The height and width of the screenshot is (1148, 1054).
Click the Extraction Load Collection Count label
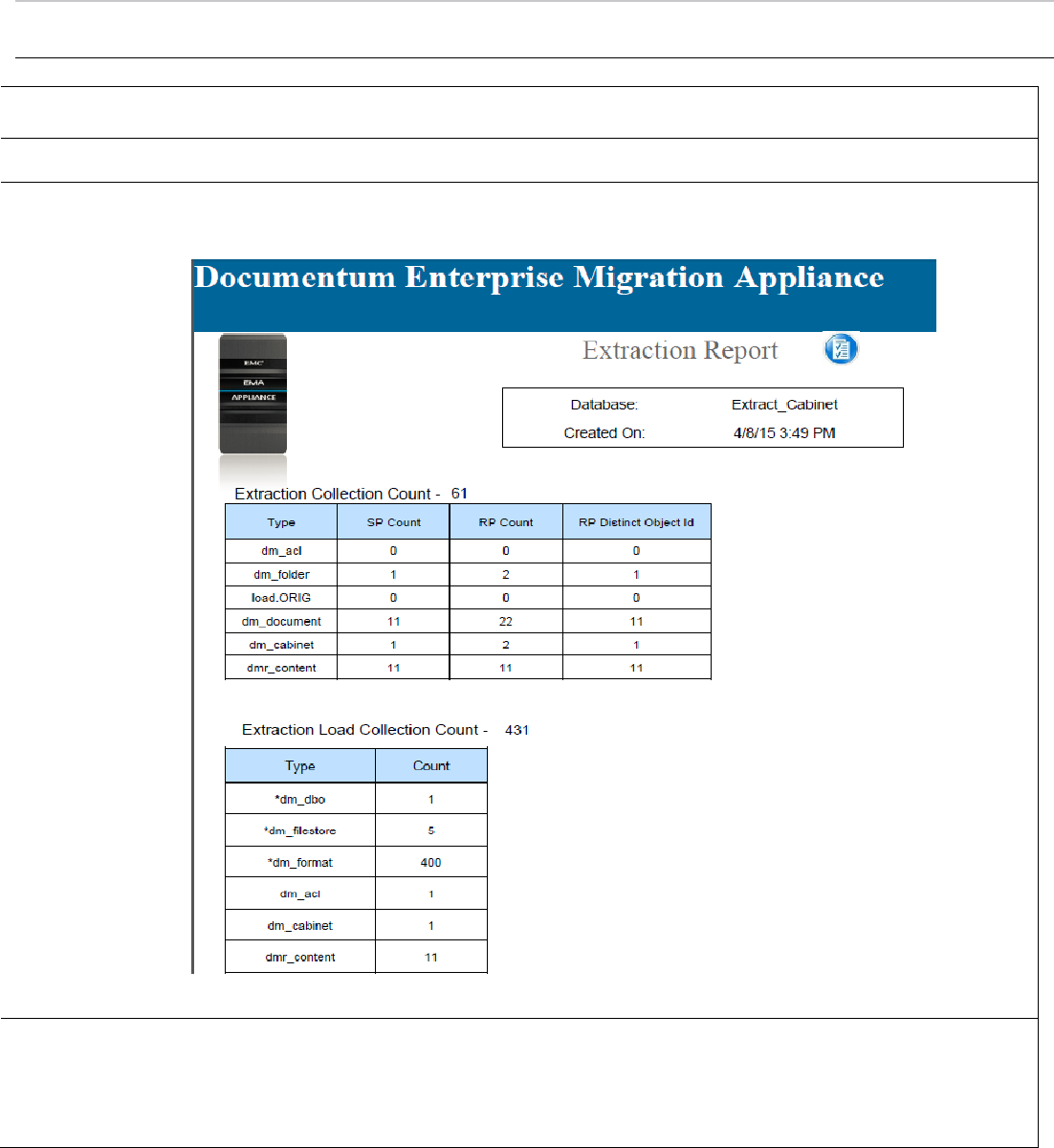click(x=364, y=729)
